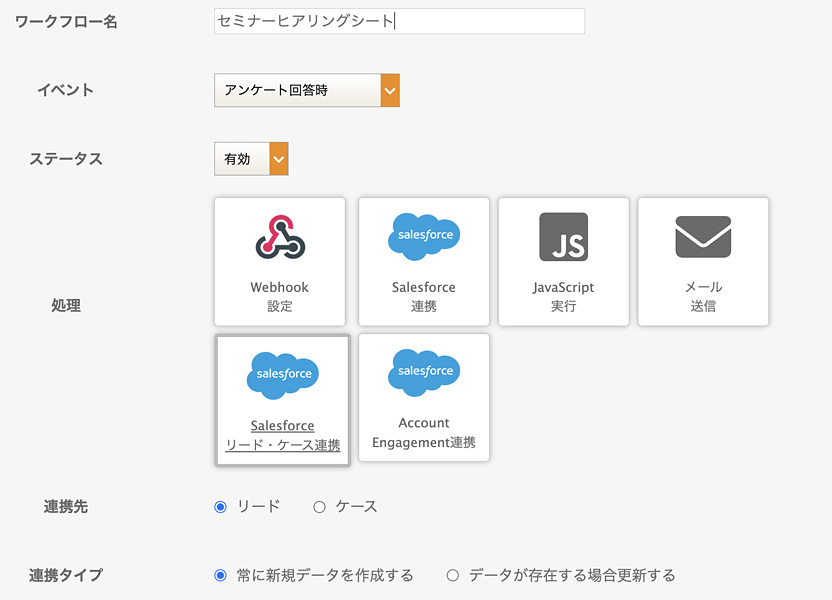Click the Salesforce リード・ケース連携 card

282,400
